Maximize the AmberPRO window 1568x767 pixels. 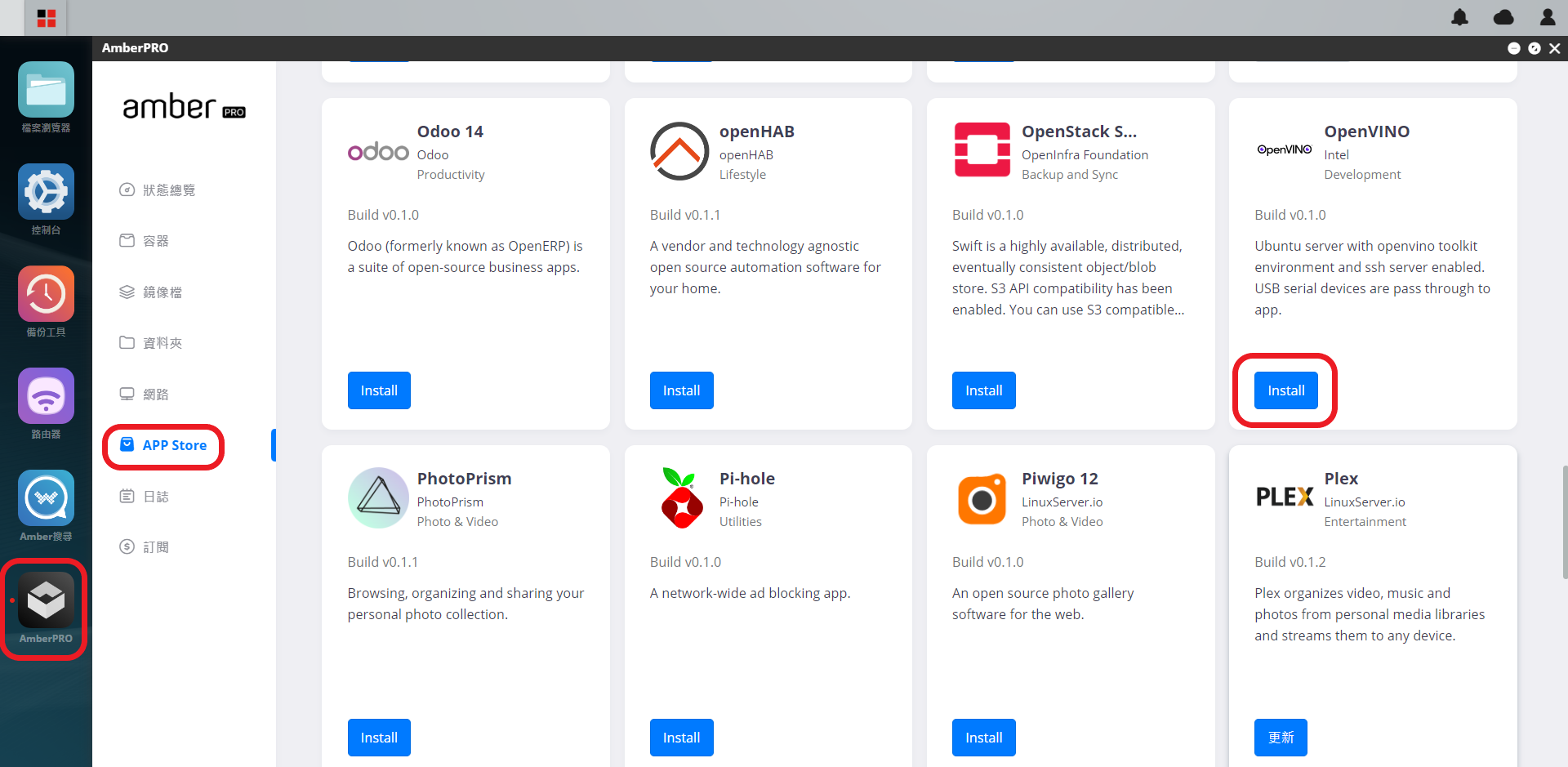pos(1535,48)
